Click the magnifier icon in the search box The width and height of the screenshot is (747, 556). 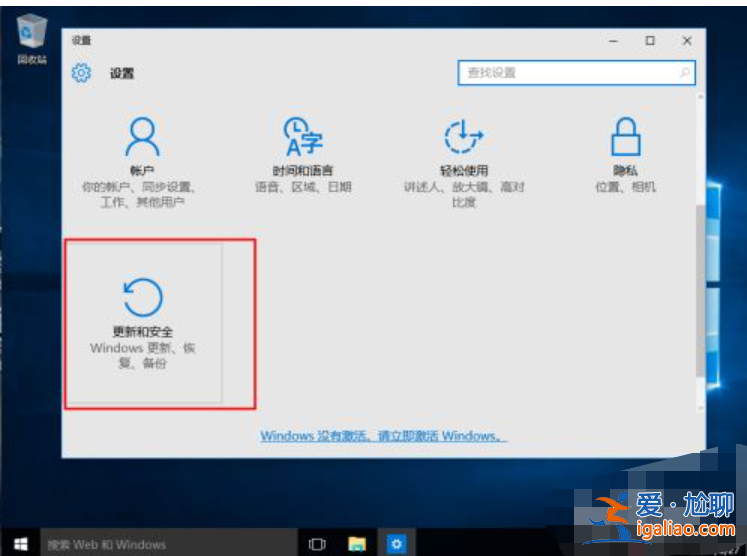tap(685, 73)
